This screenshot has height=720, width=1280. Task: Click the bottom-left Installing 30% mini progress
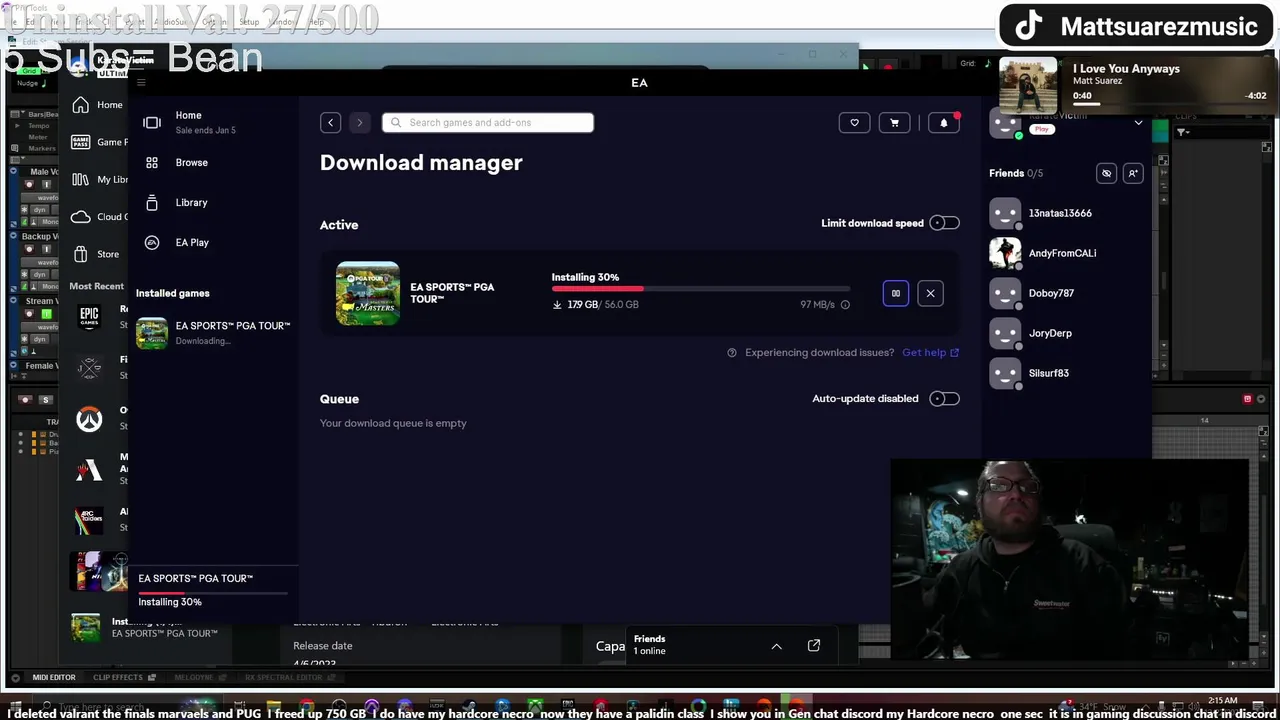click(x=213, y=593)
